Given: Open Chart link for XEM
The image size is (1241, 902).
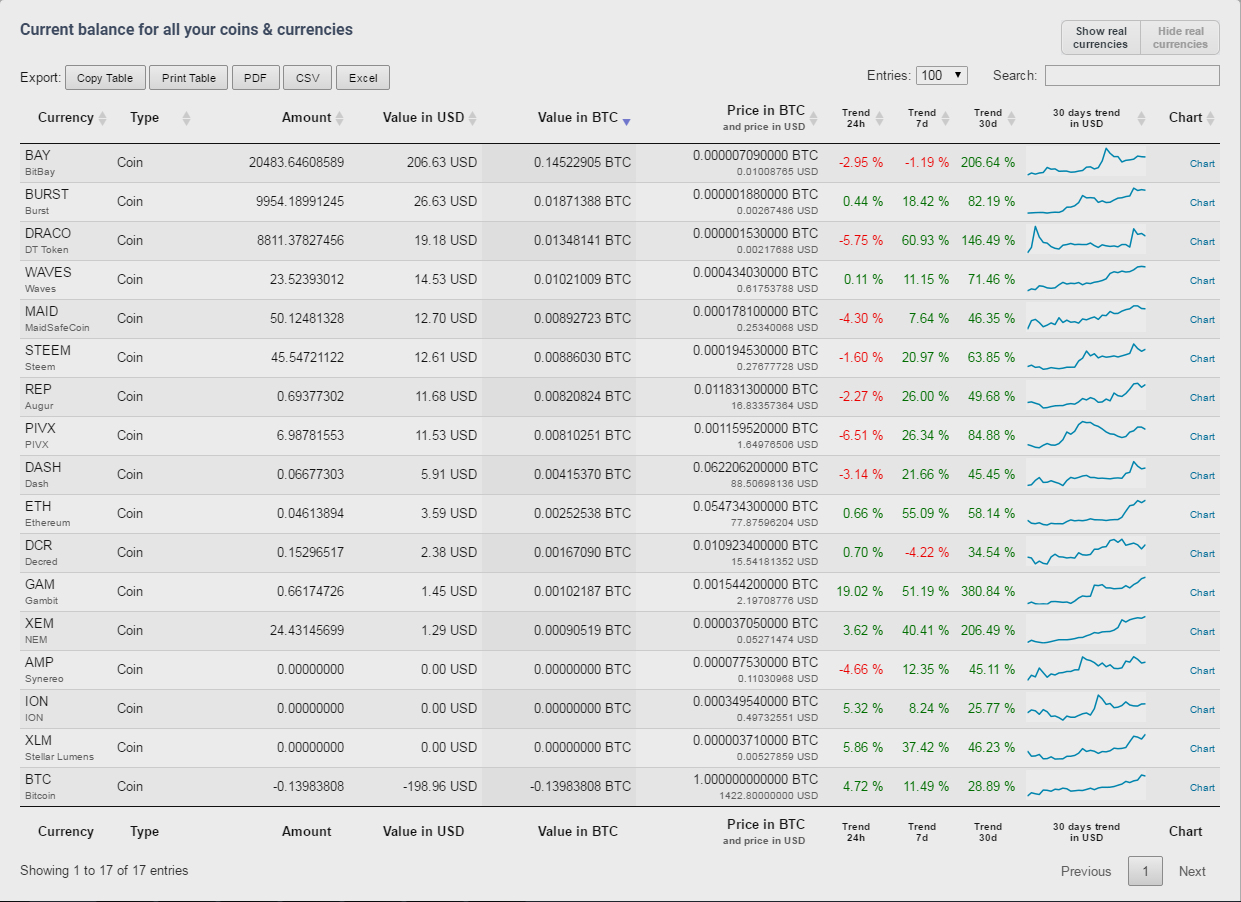Looking at the screenshot, I should (x=1202, y=632).
